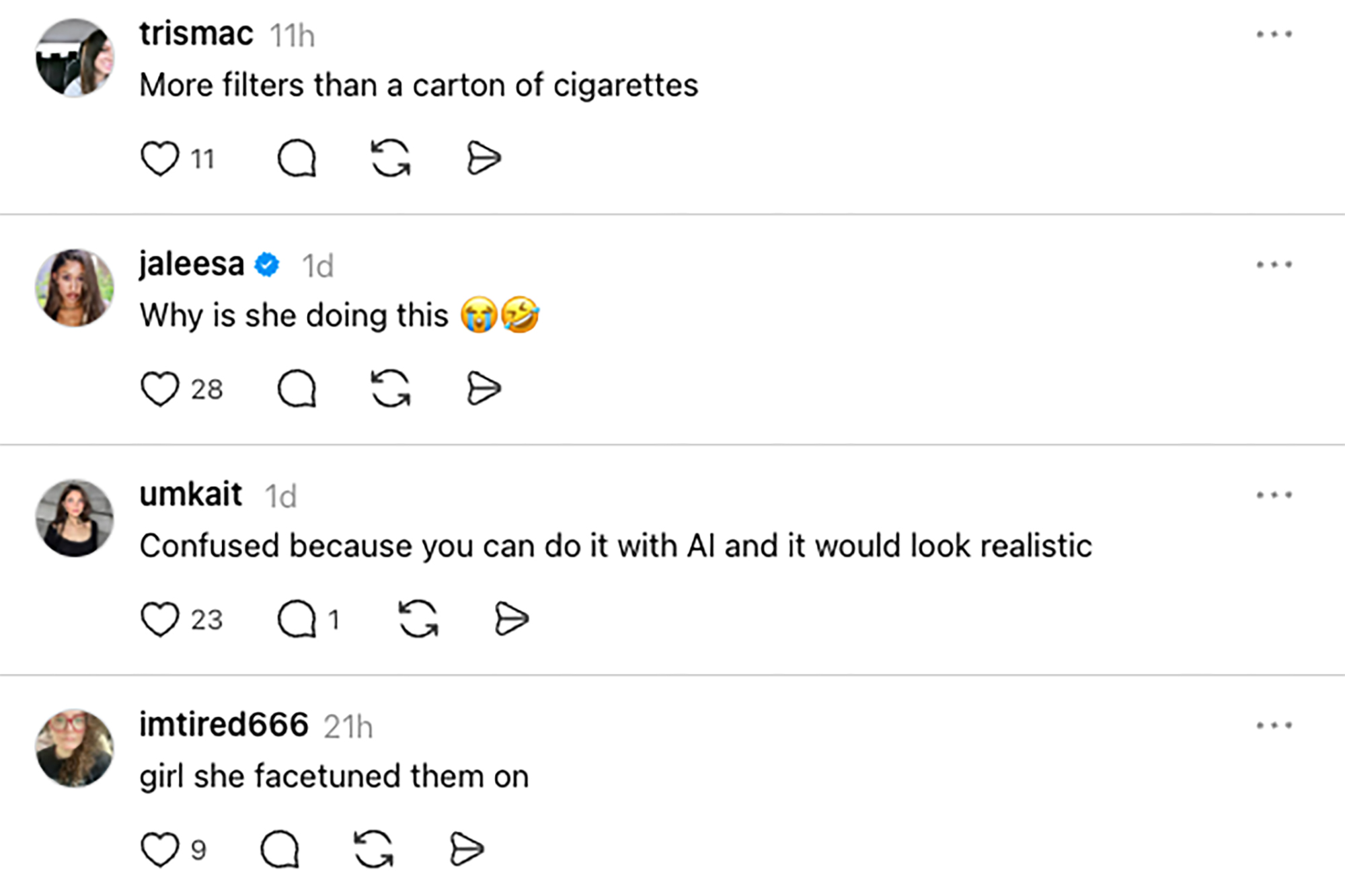Open more options for trismac's comment
This screenshot has width=1345, height=896.
tap(1274, 34)
